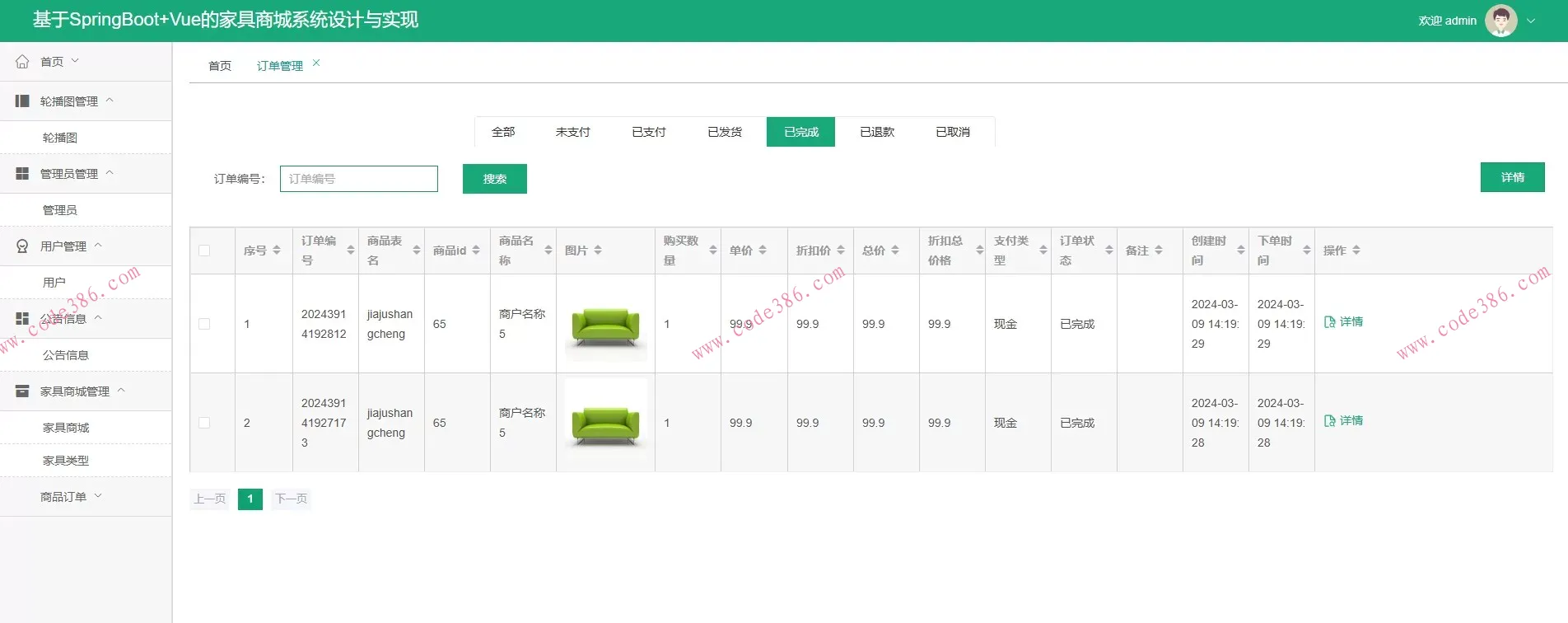The image size is (1568, 623).
Task: Select the 已发货 order filter tab
Action: (725, 132)
